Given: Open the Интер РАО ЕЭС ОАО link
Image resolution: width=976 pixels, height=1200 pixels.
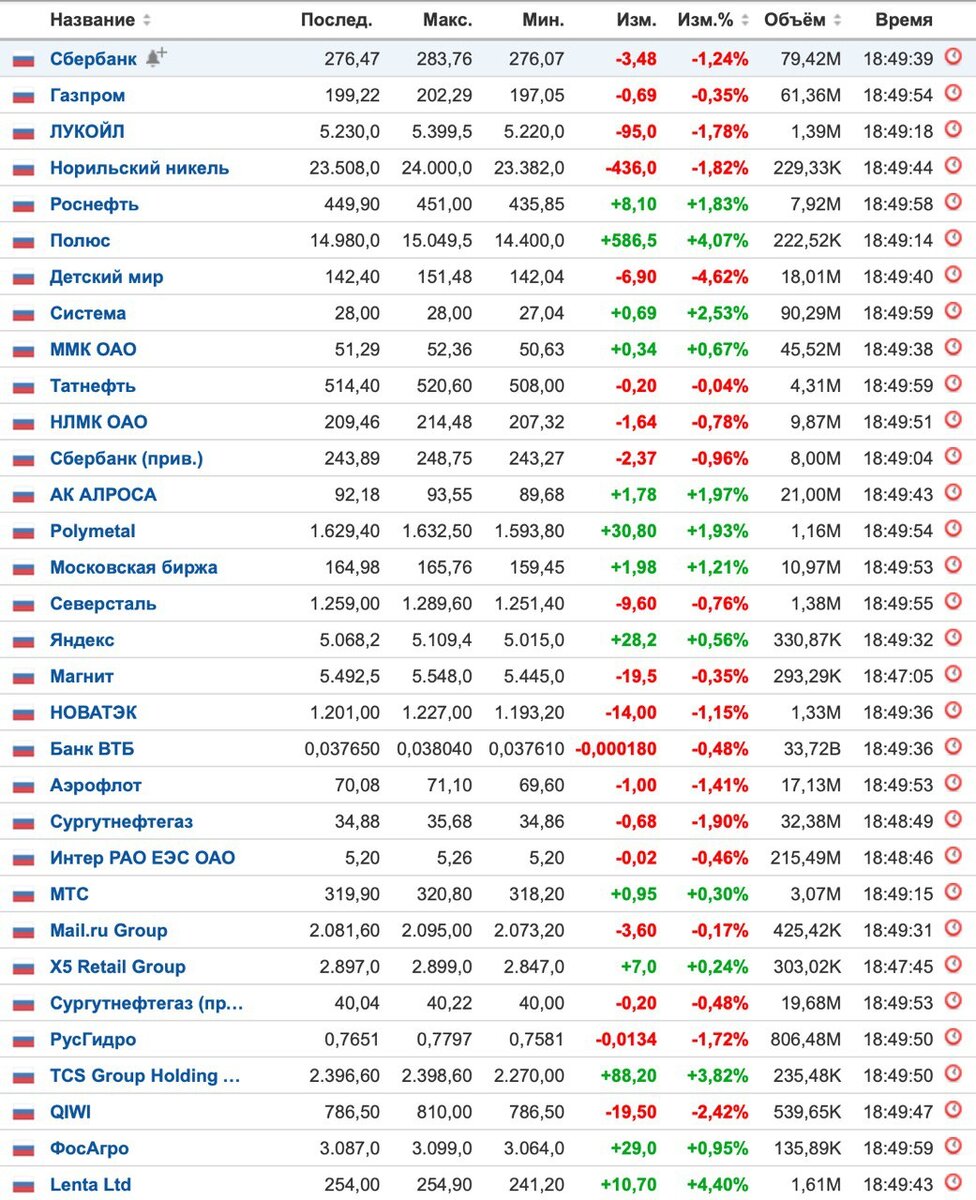Looking at the screenshot, I should [x=142, y=858].
